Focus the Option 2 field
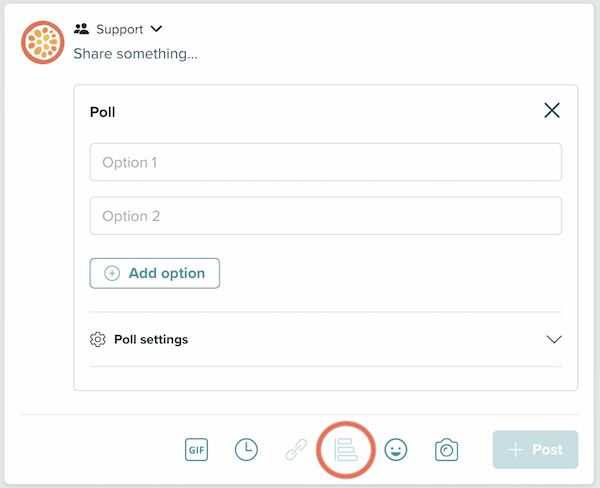600x488 pixels. point(325,216)
